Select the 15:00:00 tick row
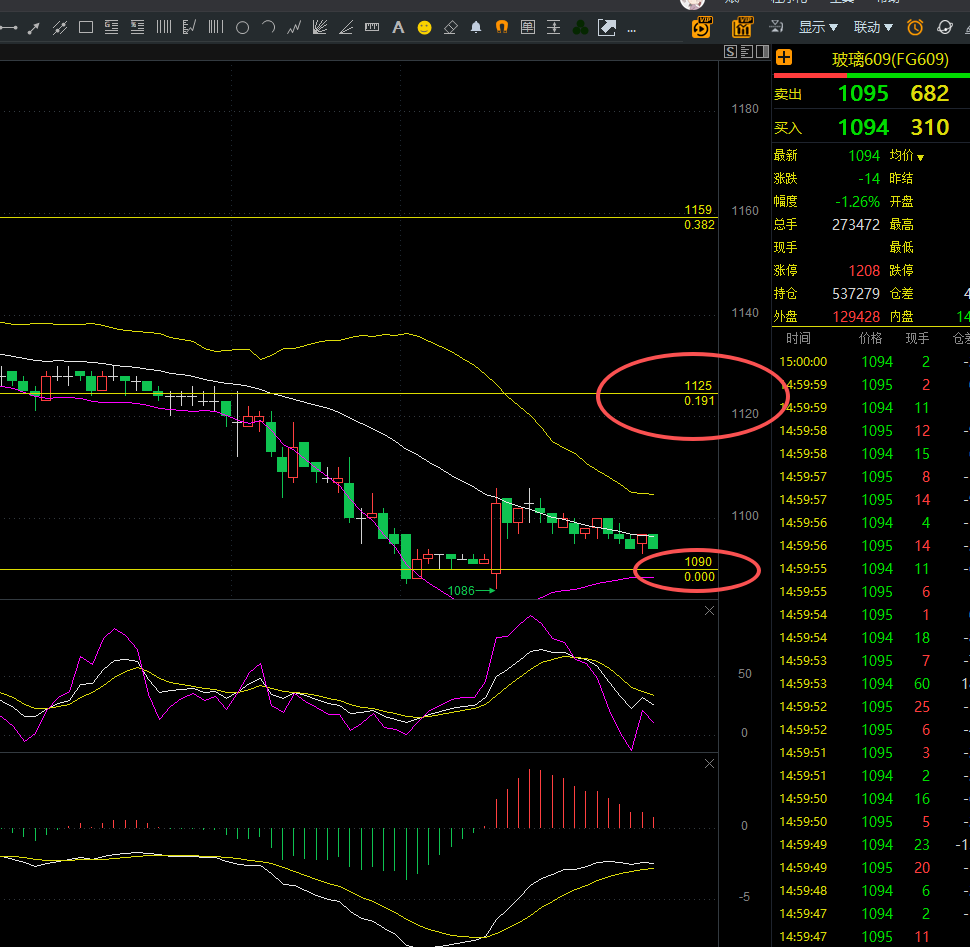Viewport: 970px width, 947px height. click(x=871, y=362)
